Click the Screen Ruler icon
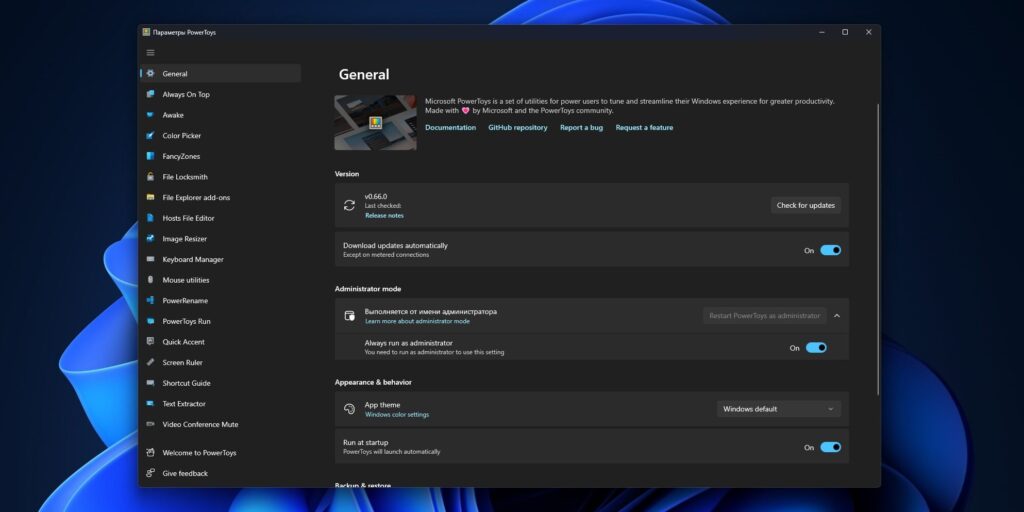Image resolution: width=1024 pixels, height=512 pixels. tap(150, 362)
